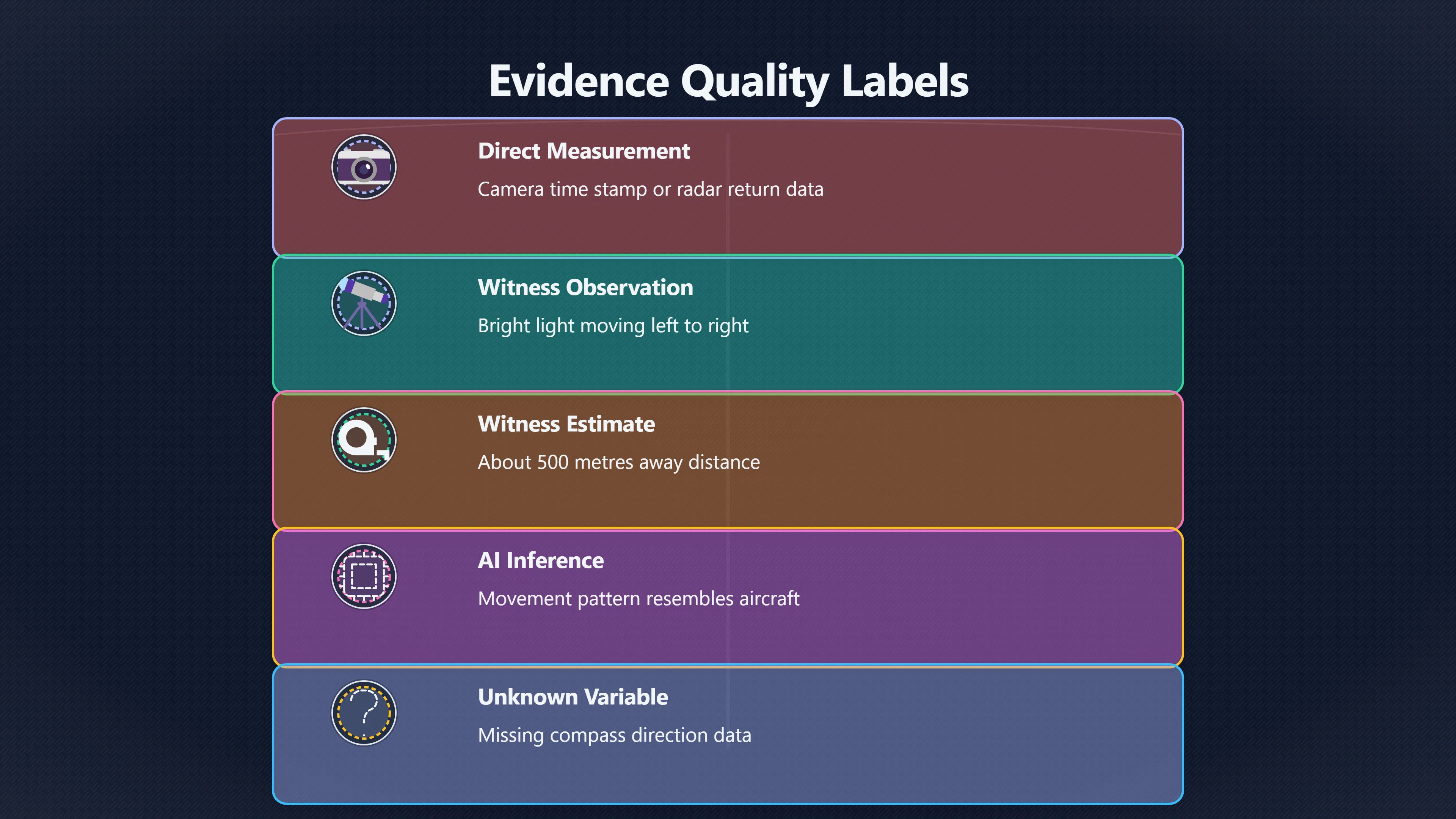1456x819 pixels.
Task: Click the question mark icon for Unknown Variable
Action: pyautogui.click(x=364, y=713)
